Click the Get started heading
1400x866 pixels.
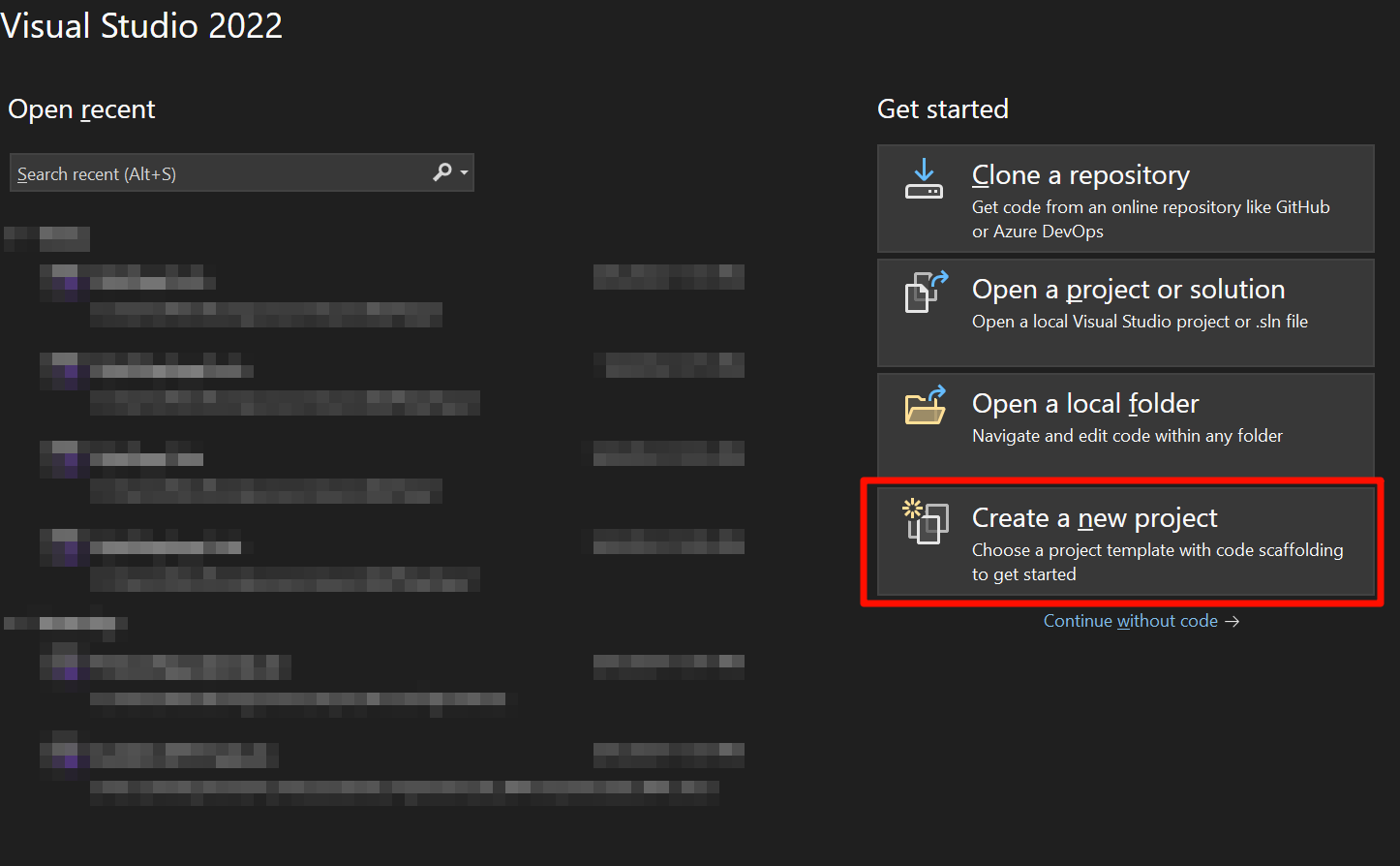(x=943, y=109)
